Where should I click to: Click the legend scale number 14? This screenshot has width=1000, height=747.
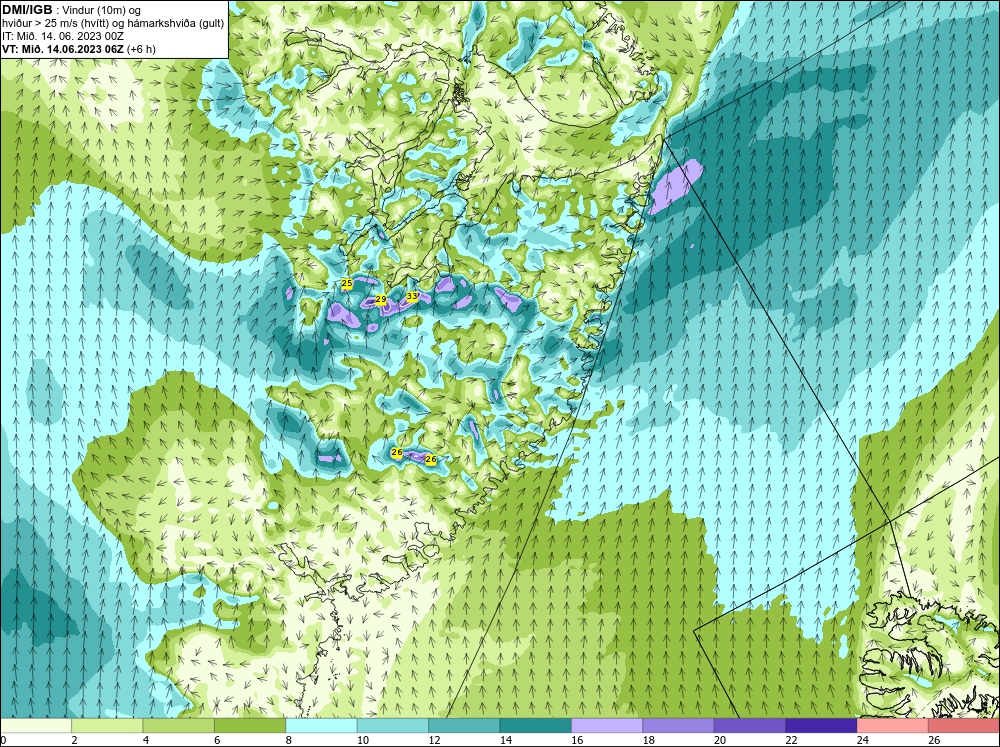click(x=506, y=740)
